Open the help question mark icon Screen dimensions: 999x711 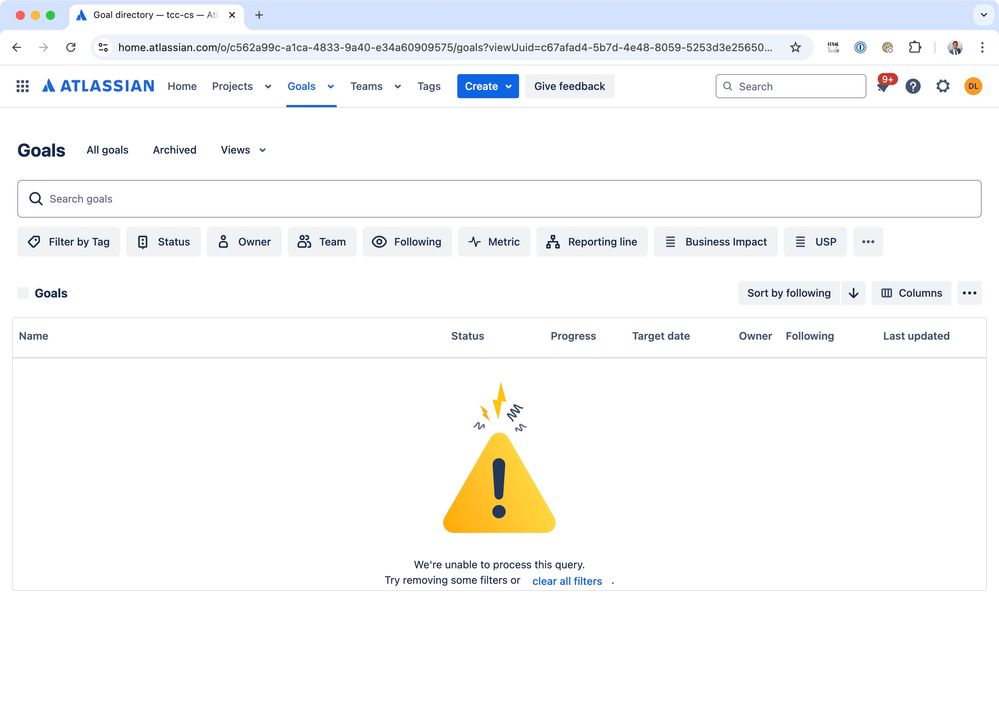pyautogui.click(x=913, y=86)
